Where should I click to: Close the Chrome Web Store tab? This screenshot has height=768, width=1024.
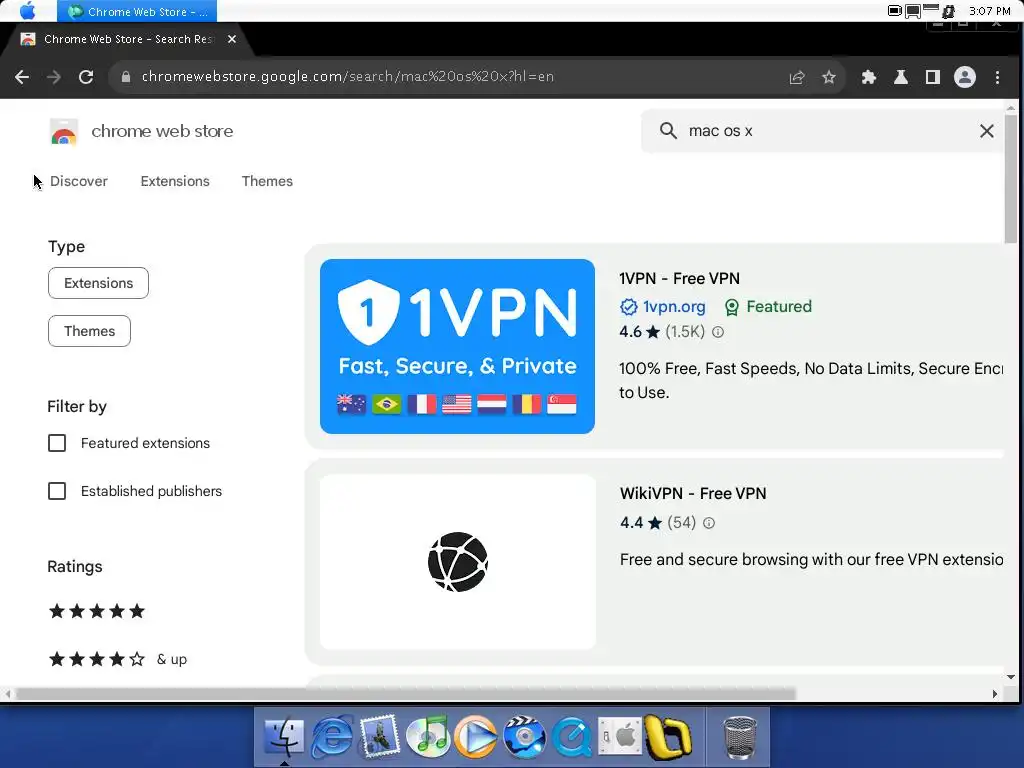(232, 39)
